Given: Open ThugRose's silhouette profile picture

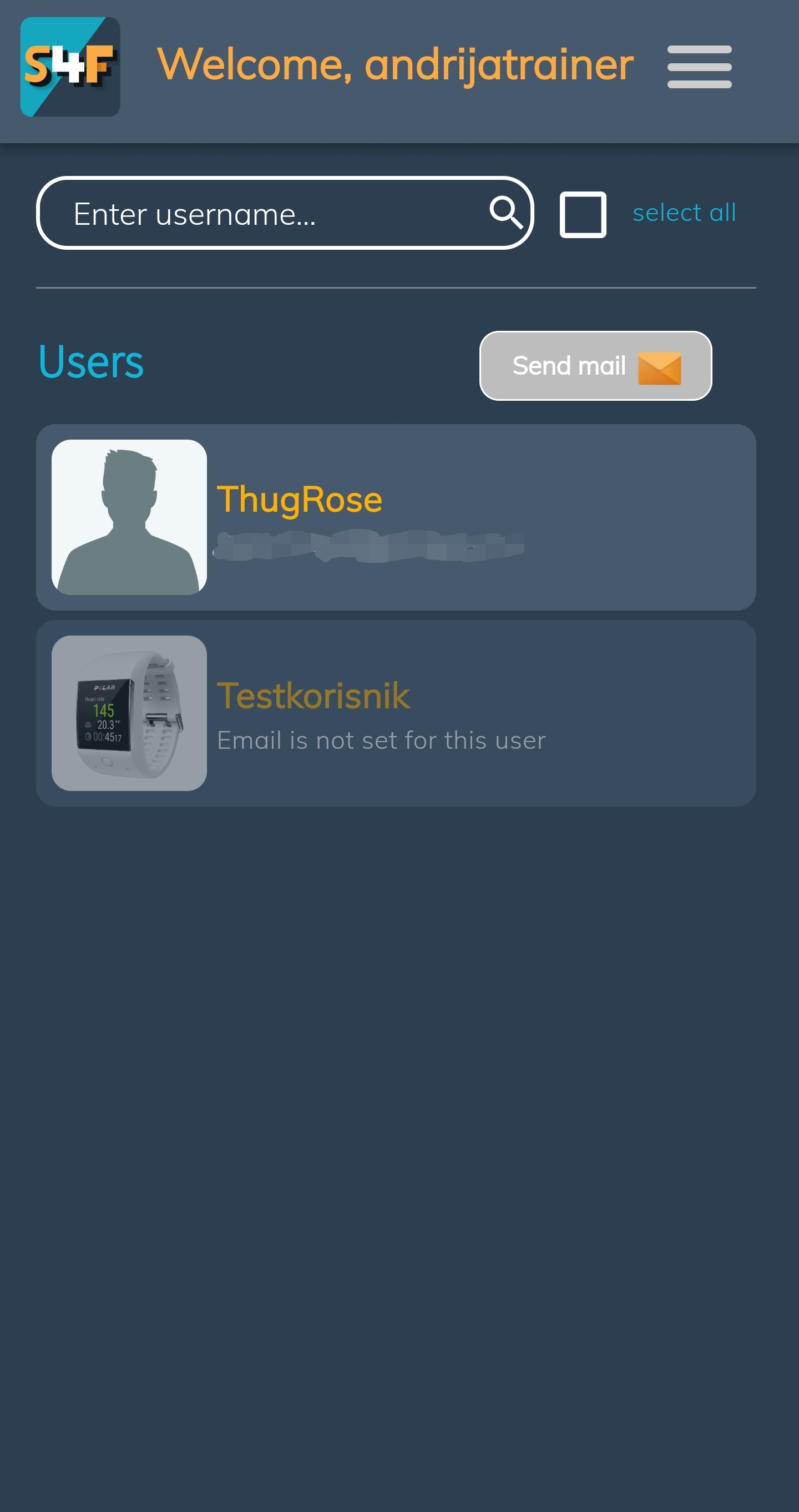Looking at the screenshot, I should (x=129, y=517).
